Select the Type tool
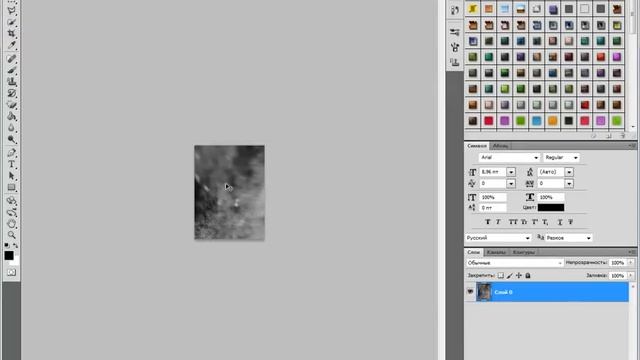This screenshot has width=640, height=360. tap(11, 164)
